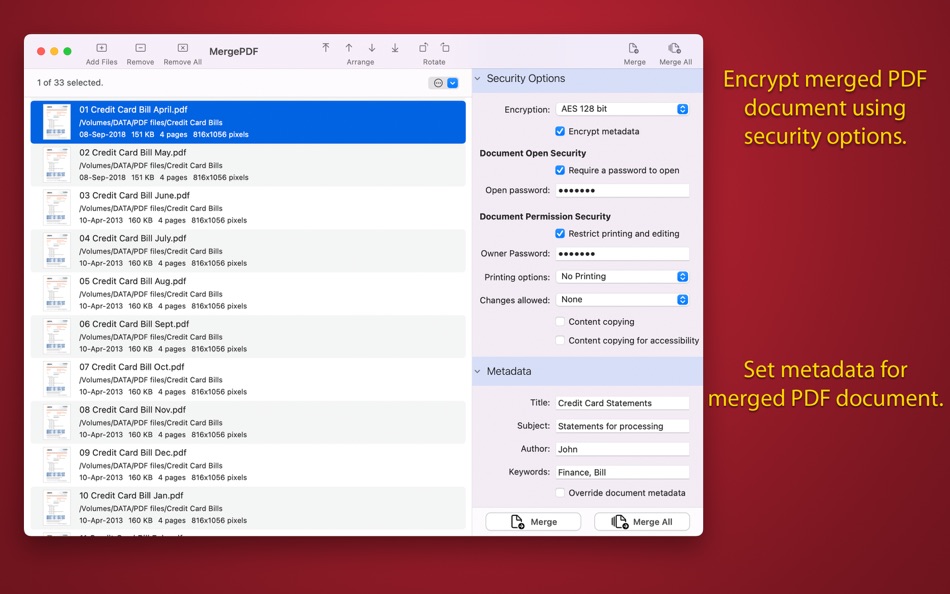Uncheck Restrict printing and editing
950x594 pixels.
(x=560, y=233)
